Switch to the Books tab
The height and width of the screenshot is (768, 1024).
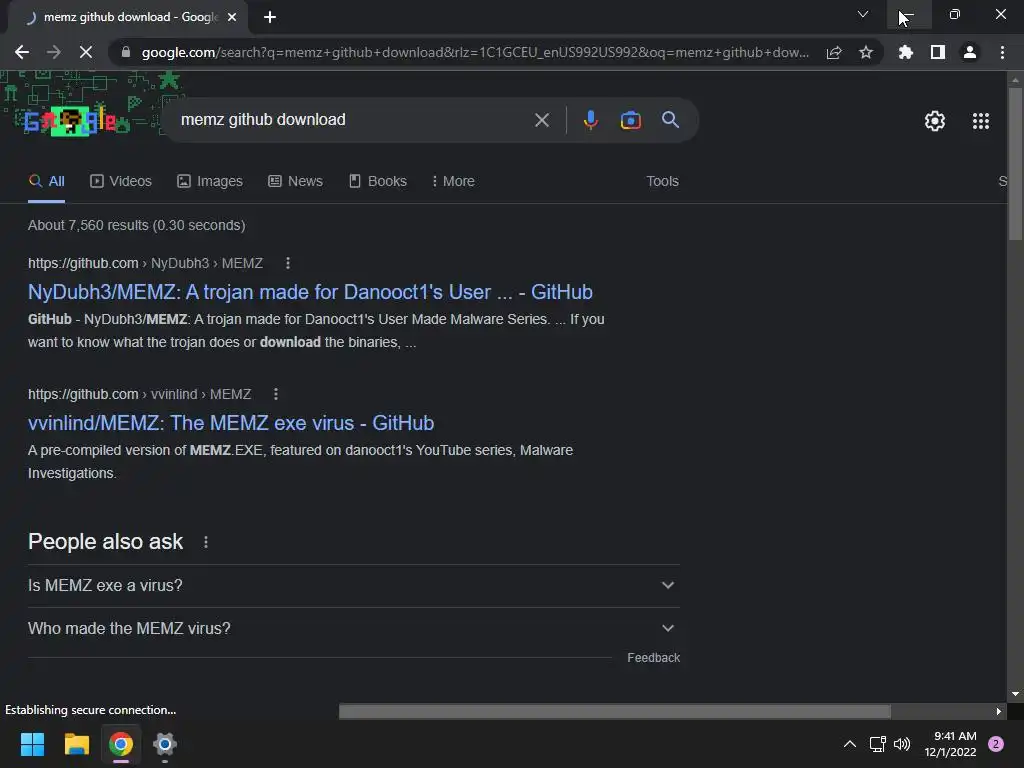tap(377, 181)
